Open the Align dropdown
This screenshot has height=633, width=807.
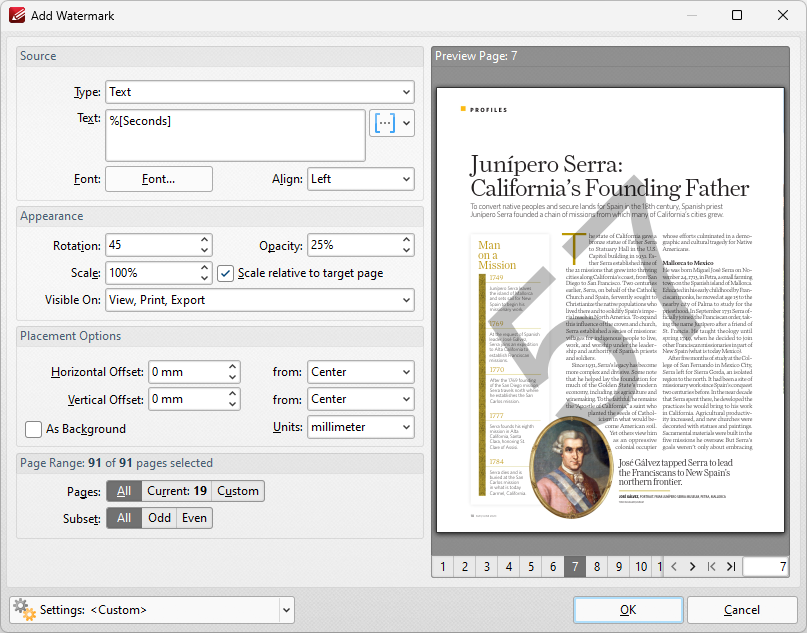(x=361, y=179)
